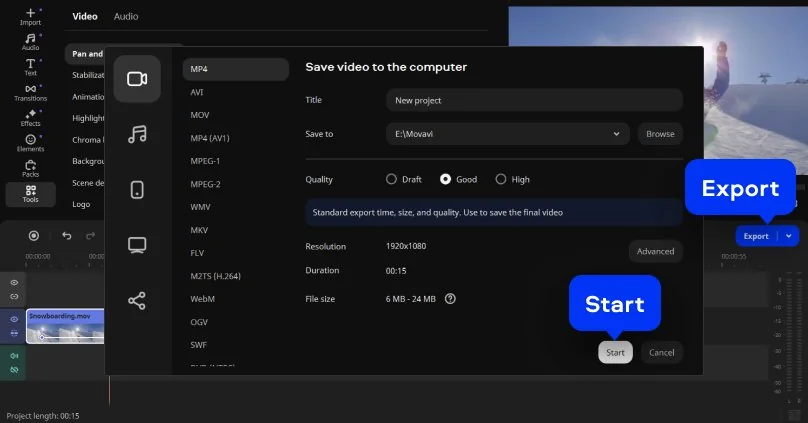Click the Title field with New project
The height and width of the screenshot is (423, 808).
[x=533, y=100]
